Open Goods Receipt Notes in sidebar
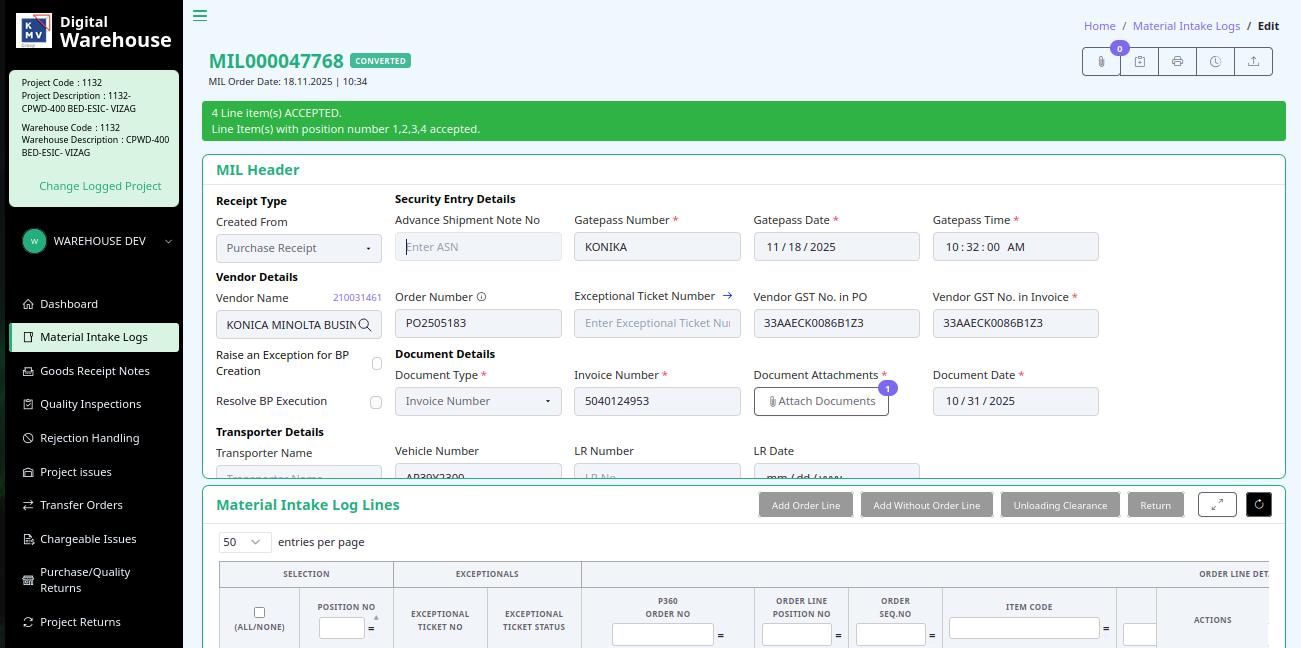1301x648 pixels. (x=94, y=371)
